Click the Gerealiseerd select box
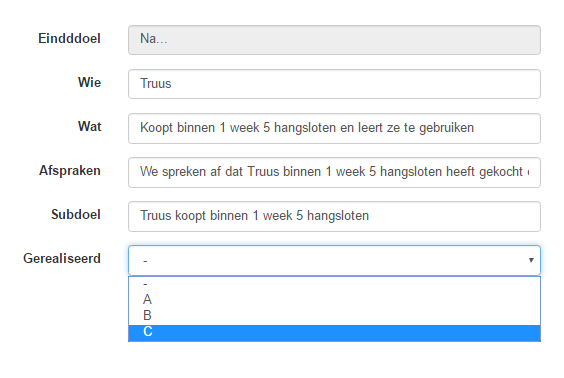The height and width of the screenshot is (378, 564). [x=334, y=260]
